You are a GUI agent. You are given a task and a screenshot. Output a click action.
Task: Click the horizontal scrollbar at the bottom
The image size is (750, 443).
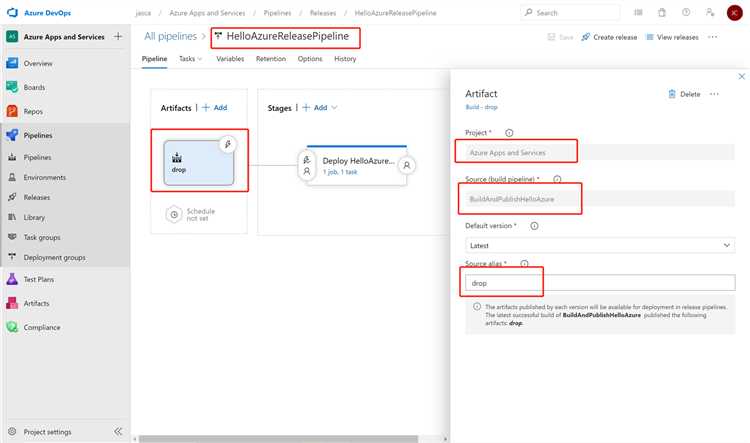click(278, 439)
